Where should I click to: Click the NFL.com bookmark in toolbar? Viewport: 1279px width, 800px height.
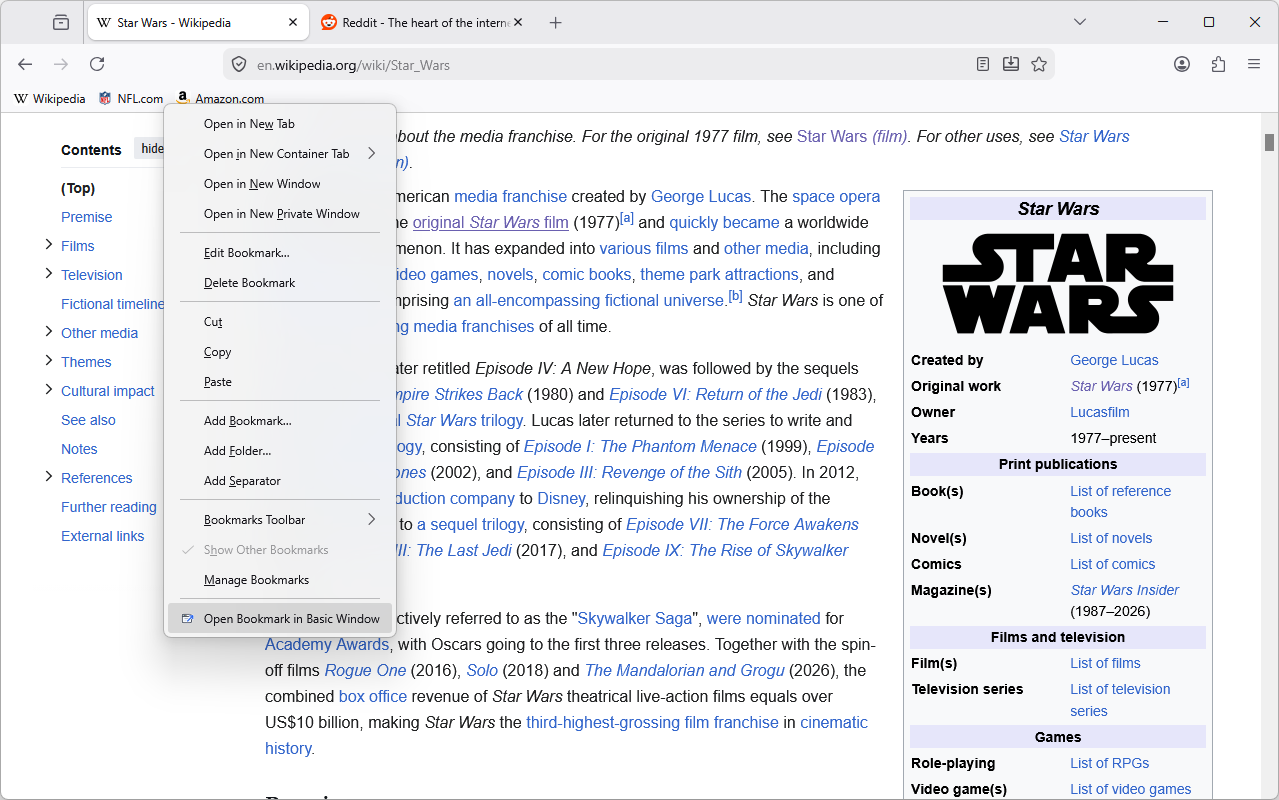coord(131,98)
